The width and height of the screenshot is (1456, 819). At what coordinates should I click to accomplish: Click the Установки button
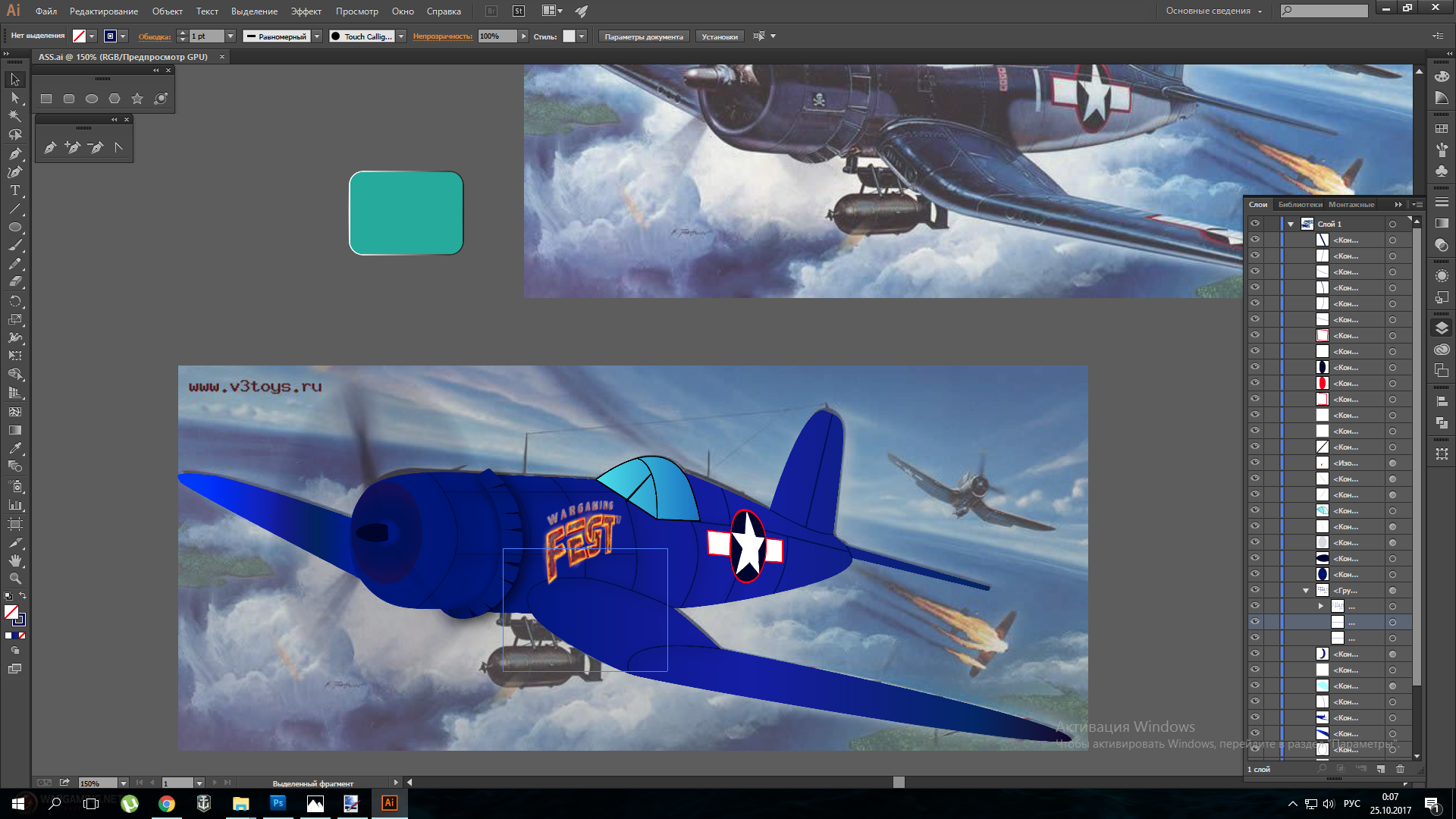pos(720,36)
